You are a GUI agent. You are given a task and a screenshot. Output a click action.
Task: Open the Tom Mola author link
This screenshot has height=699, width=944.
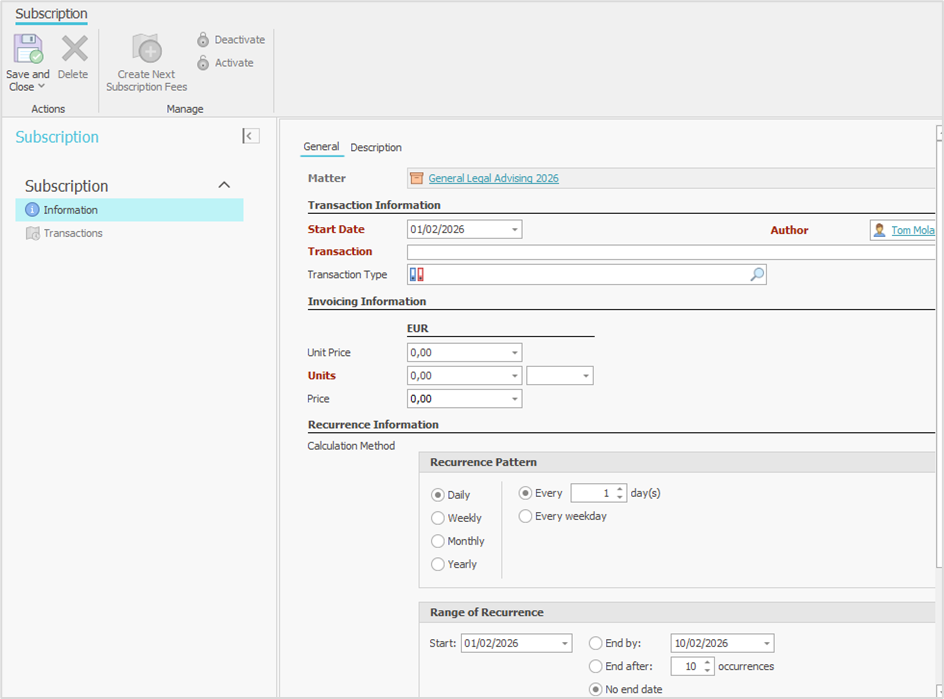pos(913,230)
